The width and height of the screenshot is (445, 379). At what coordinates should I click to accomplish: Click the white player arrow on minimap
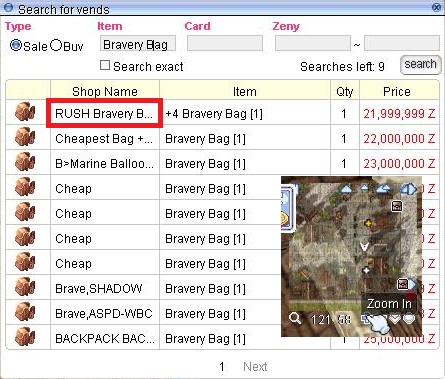[364, 247]
